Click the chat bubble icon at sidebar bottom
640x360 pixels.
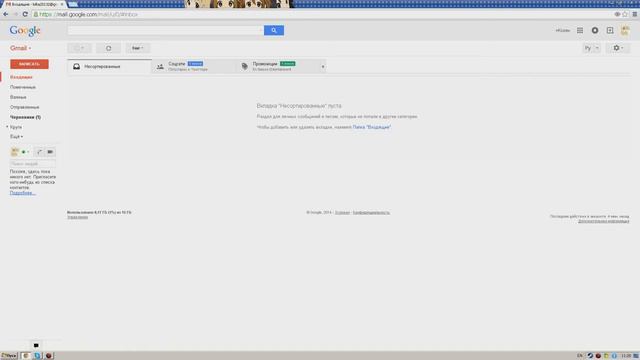(x=36, y=345)
